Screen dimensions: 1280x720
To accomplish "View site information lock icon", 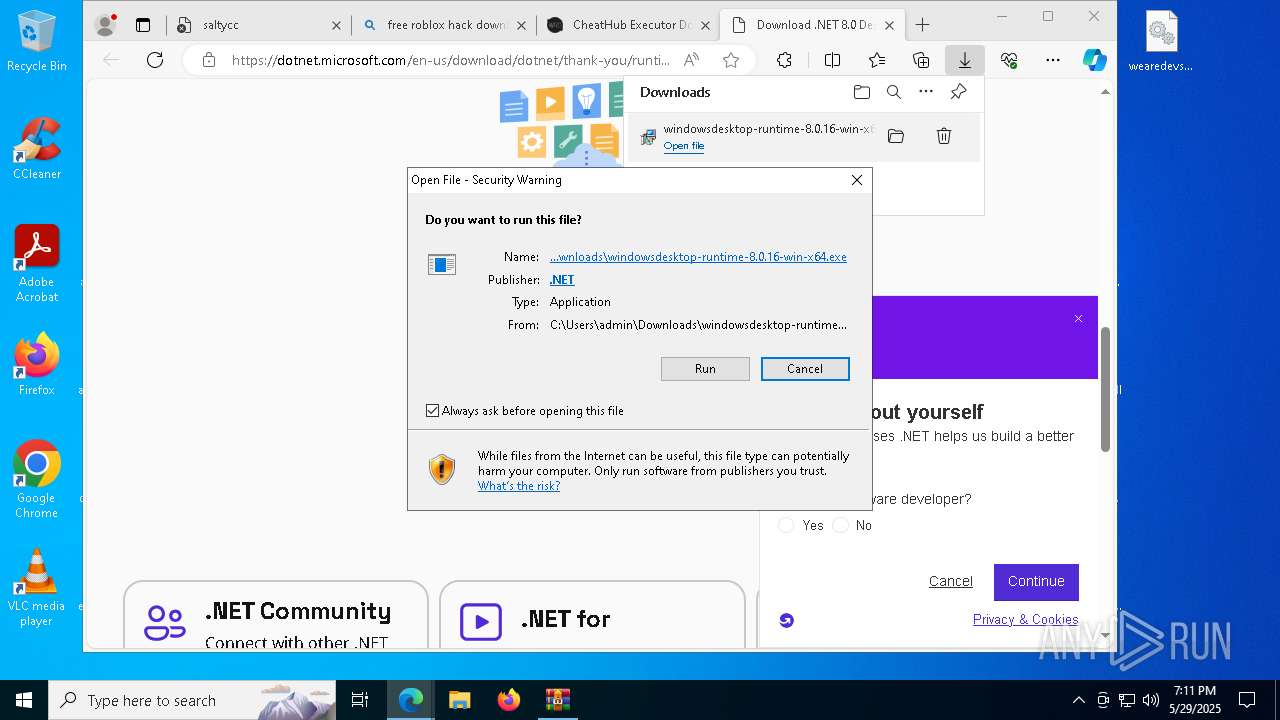I will click(208, 60).
